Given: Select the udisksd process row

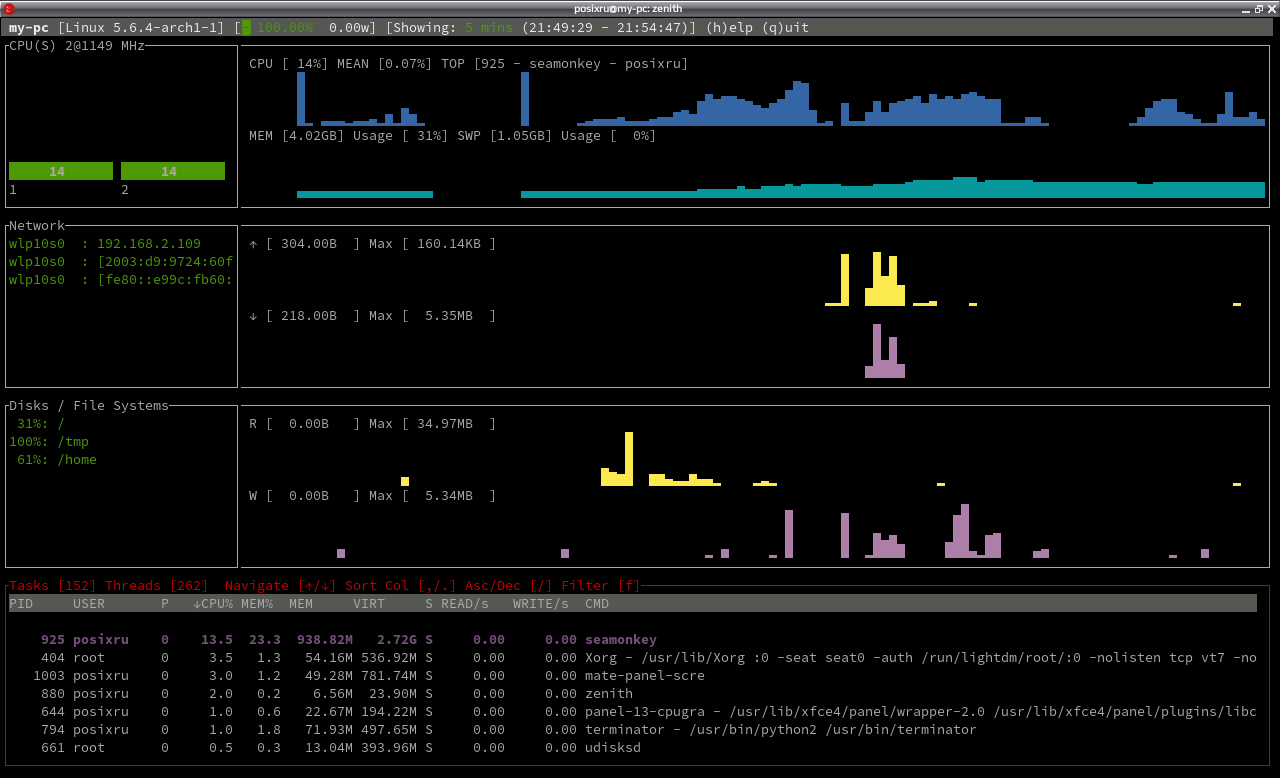Looking at the screenshot, I should point(633,748).
